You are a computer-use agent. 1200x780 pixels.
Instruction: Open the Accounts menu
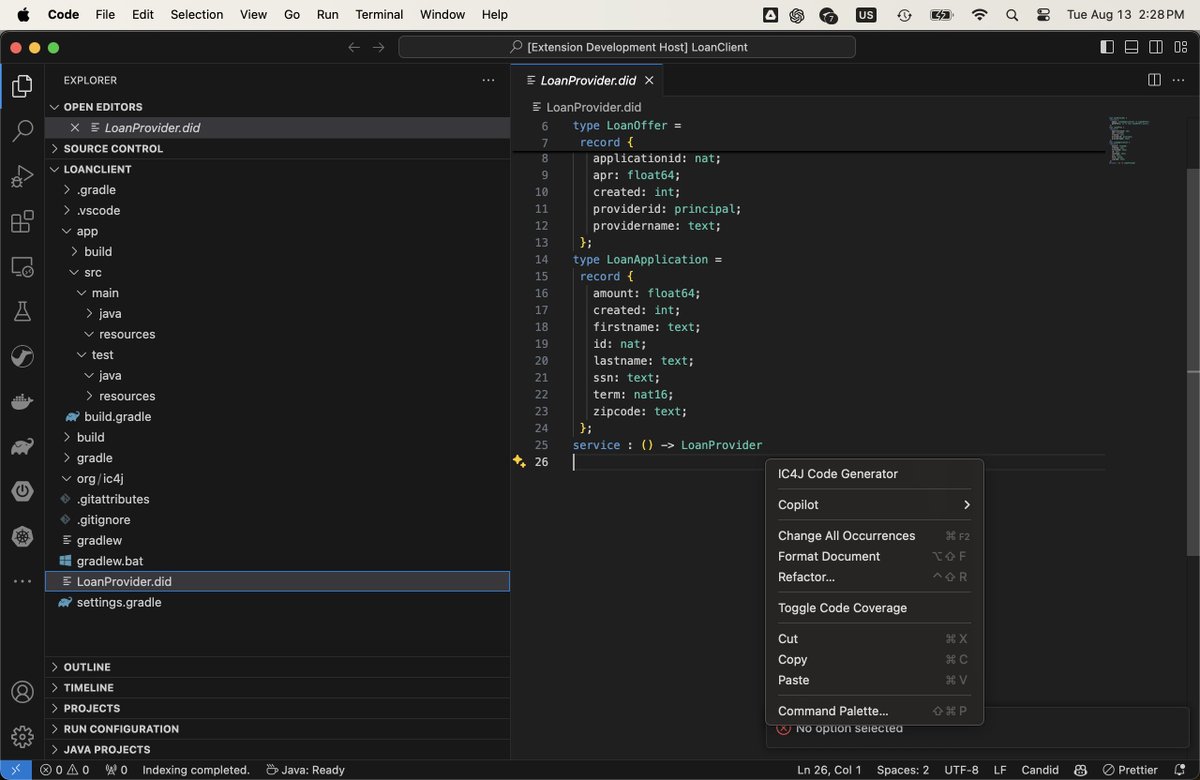(x=22, y=692)
